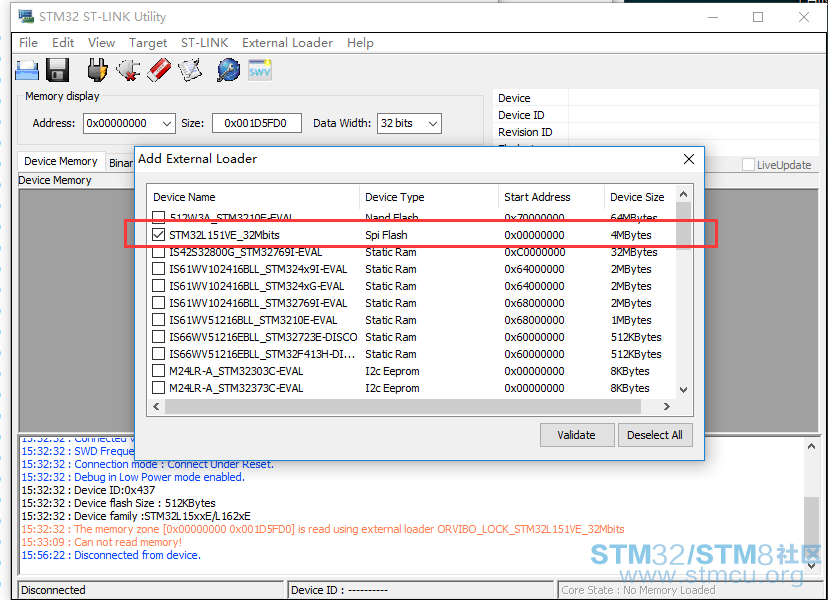Open the Help menu

click(360, 43)
